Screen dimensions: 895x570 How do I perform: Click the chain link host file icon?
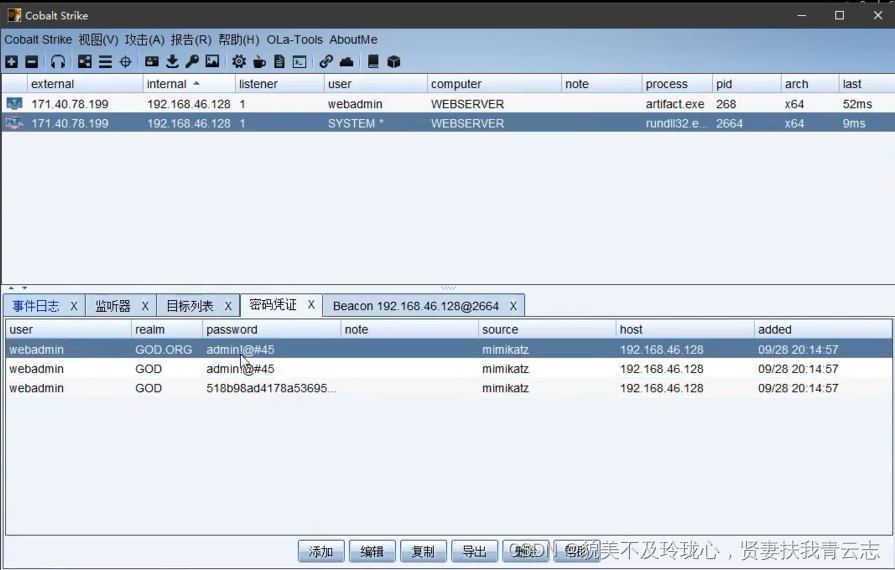pos(326,62)
